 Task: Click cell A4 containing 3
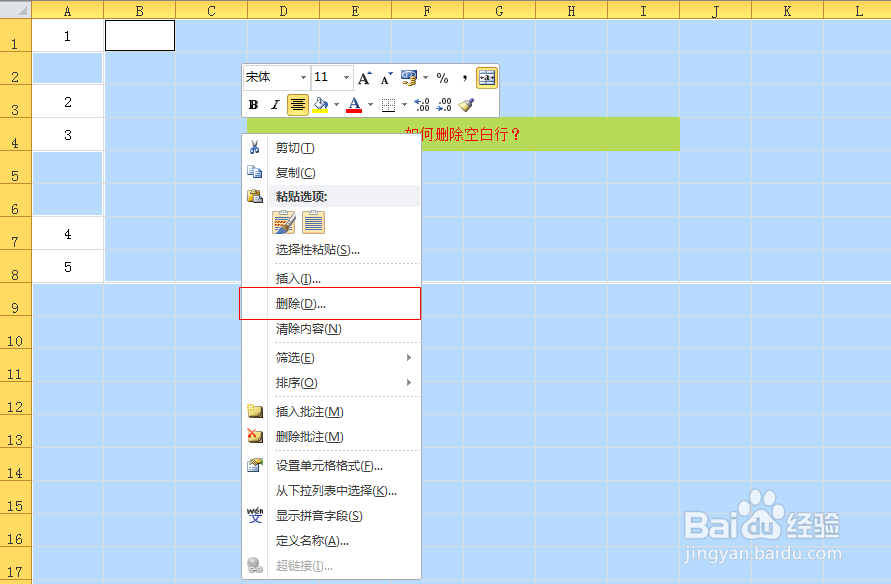(x=68, y=135)
